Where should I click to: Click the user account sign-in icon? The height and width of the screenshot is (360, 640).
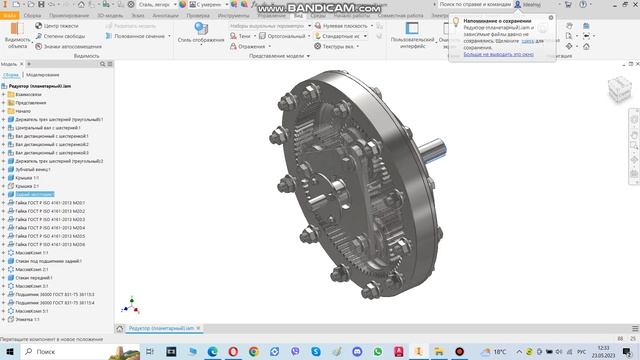click(x=518, y=4)
